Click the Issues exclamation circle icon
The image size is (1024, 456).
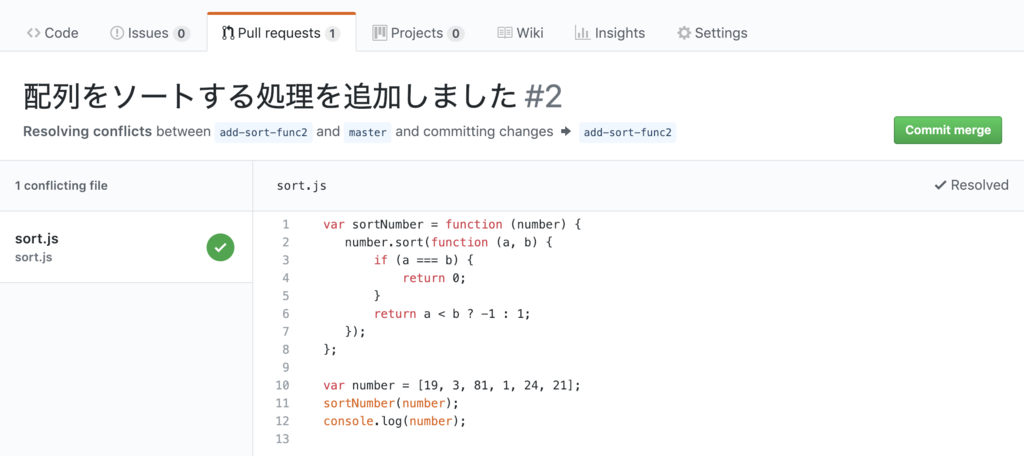coord(117,33)
